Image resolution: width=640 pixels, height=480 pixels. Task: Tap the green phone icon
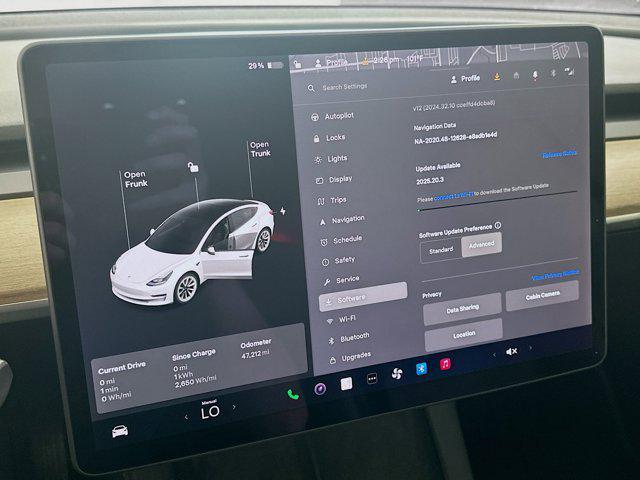(293, 394)
